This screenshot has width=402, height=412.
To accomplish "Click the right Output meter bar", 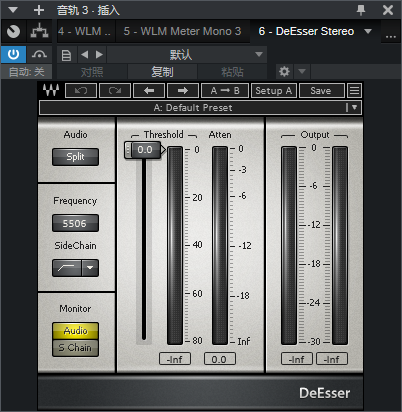I will click(340, 245).
